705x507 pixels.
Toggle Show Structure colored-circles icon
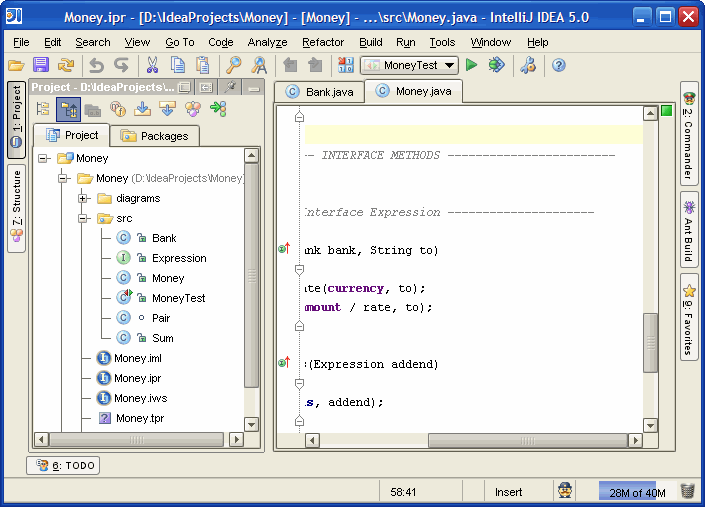click(x=193, y=109)
